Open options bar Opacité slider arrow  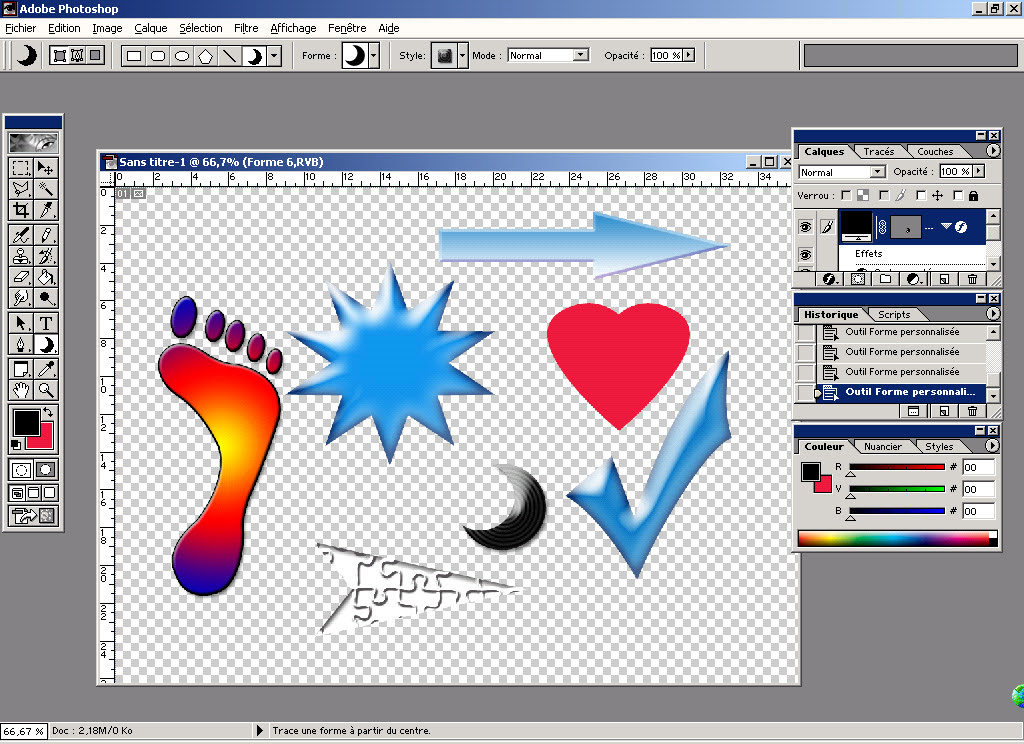(x=689, y=56)
